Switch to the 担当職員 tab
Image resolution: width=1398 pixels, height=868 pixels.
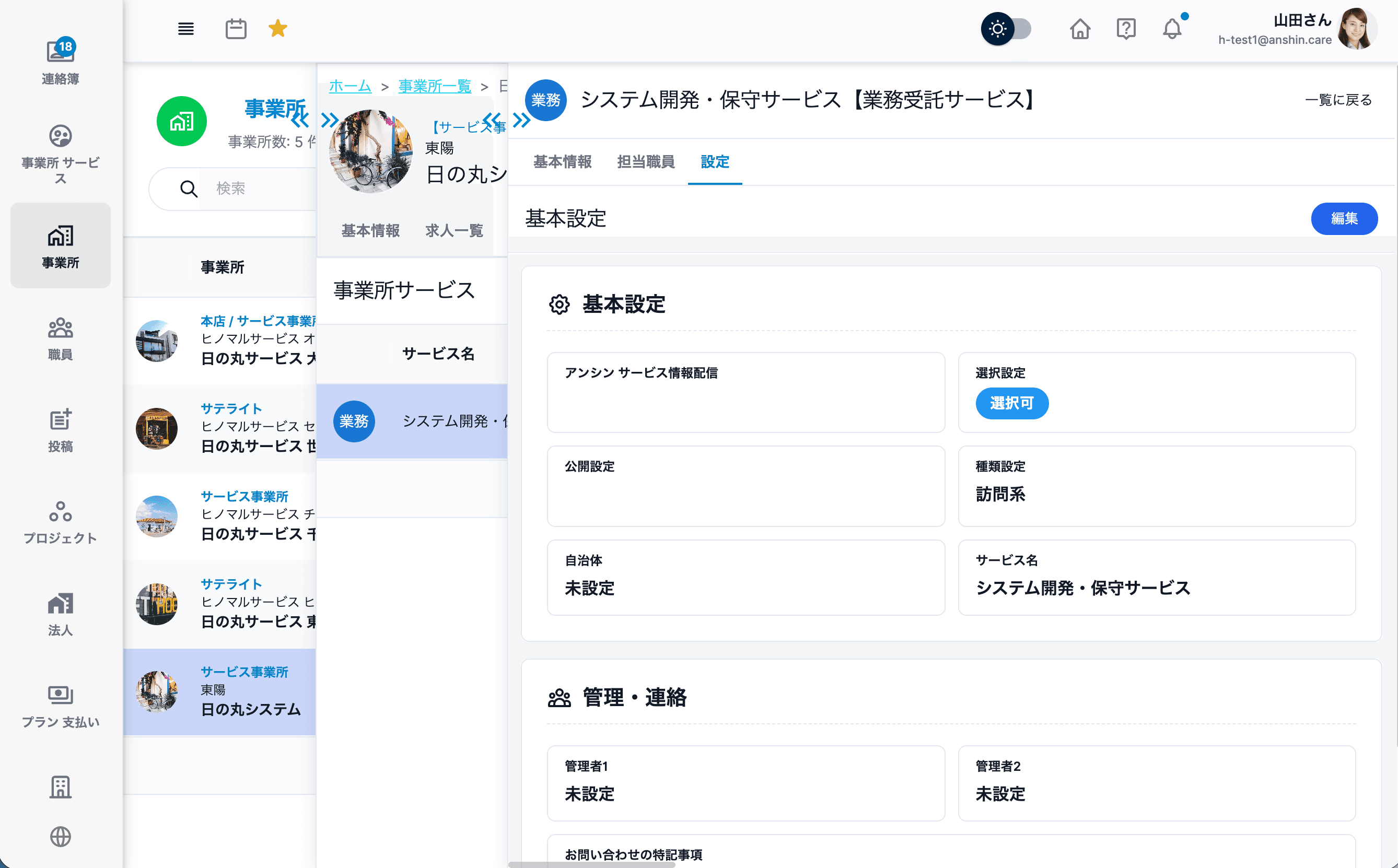646,162
